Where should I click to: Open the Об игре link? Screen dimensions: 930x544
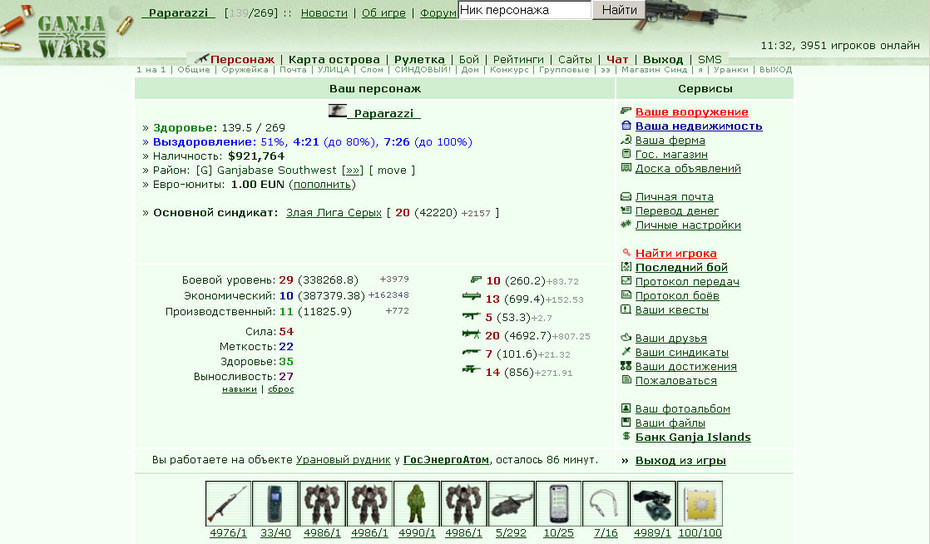pyautogui.click(x=384, y=13)
